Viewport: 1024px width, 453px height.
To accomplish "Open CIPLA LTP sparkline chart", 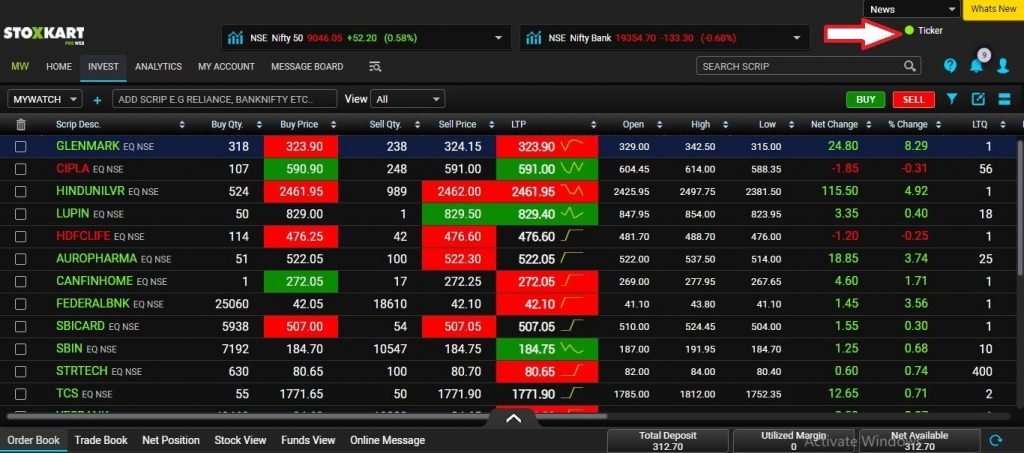I will coord(573,168).
